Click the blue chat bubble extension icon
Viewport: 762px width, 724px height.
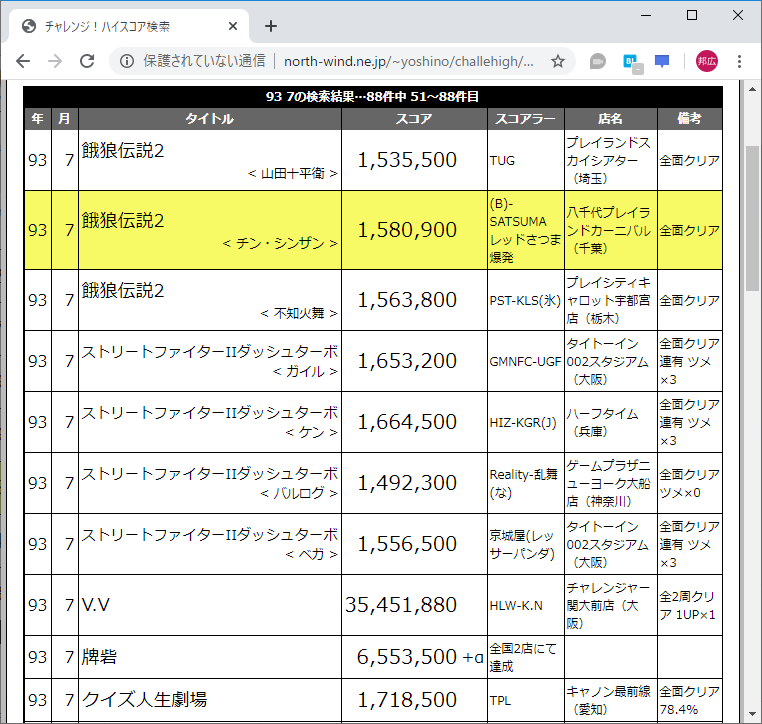coord(662,62)
